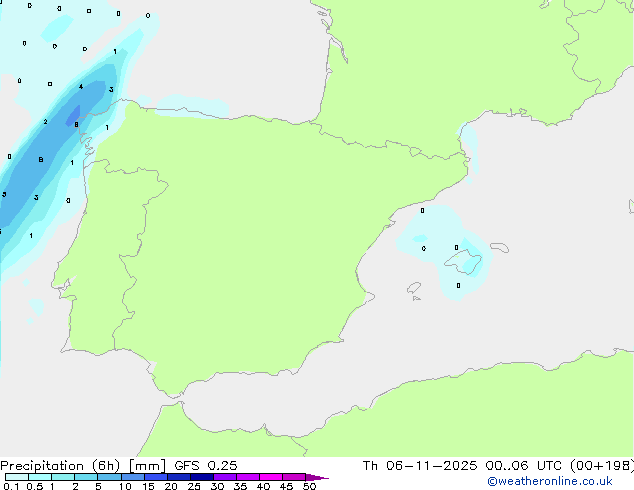Click the 40 to 45 mm magenta swatch
The width and height of the screenshot is (634, 490).
[271, 477]
